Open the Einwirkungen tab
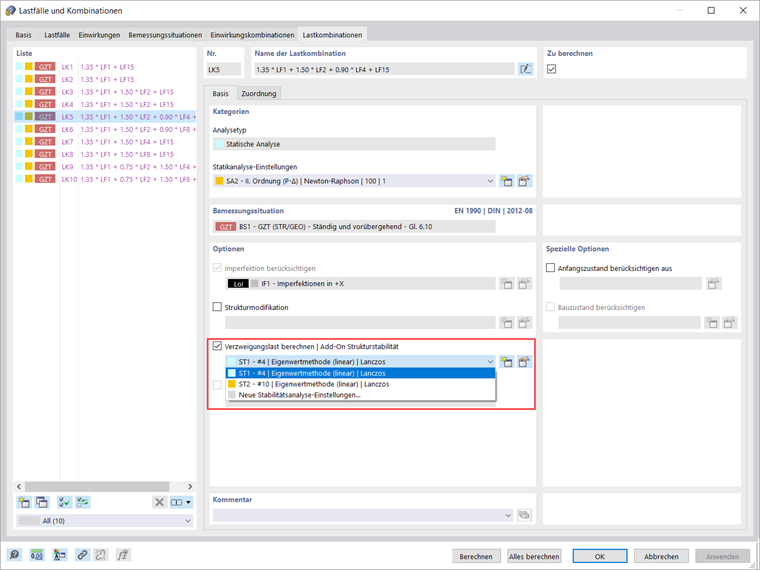Image resolution: width=760 pixels, height=570 pixels. coord(99,35)
